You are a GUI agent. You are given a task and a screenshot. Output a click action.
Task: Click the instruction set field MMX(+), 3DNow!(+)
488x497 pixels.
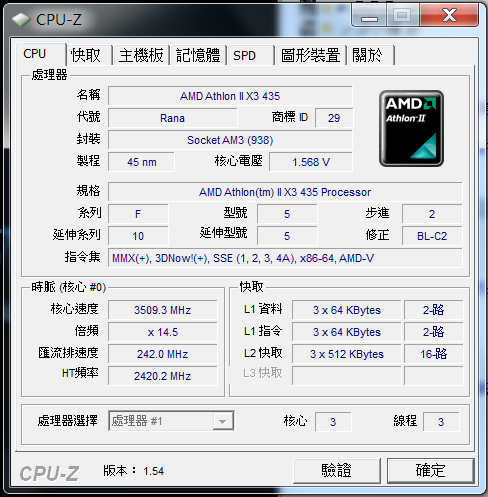tap(285, 258)
